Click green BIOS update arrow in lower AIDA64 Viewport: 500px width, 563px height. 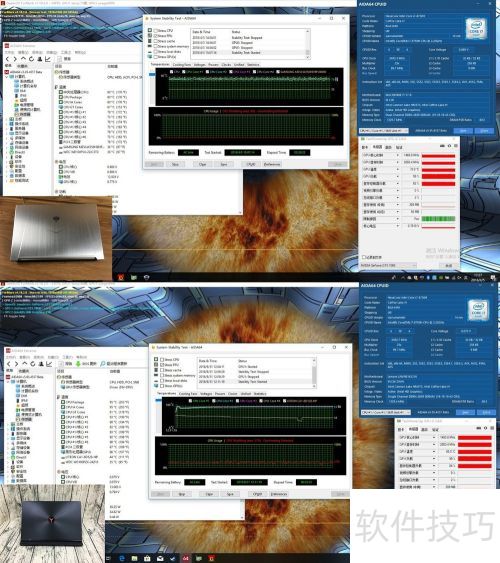click(78, 364)
